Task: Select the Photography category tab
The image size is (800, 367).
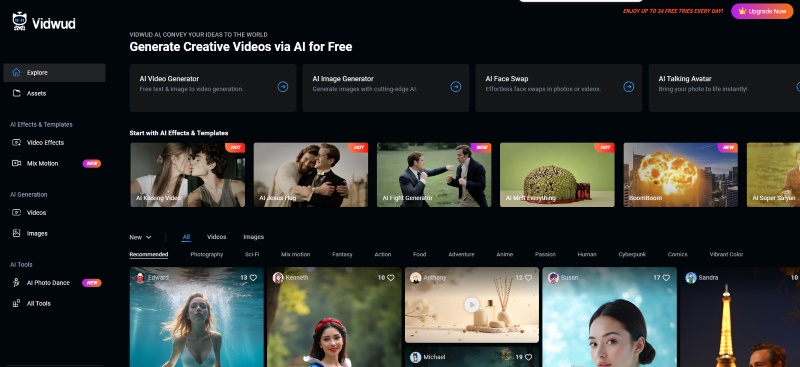Action: coord(207,254)
